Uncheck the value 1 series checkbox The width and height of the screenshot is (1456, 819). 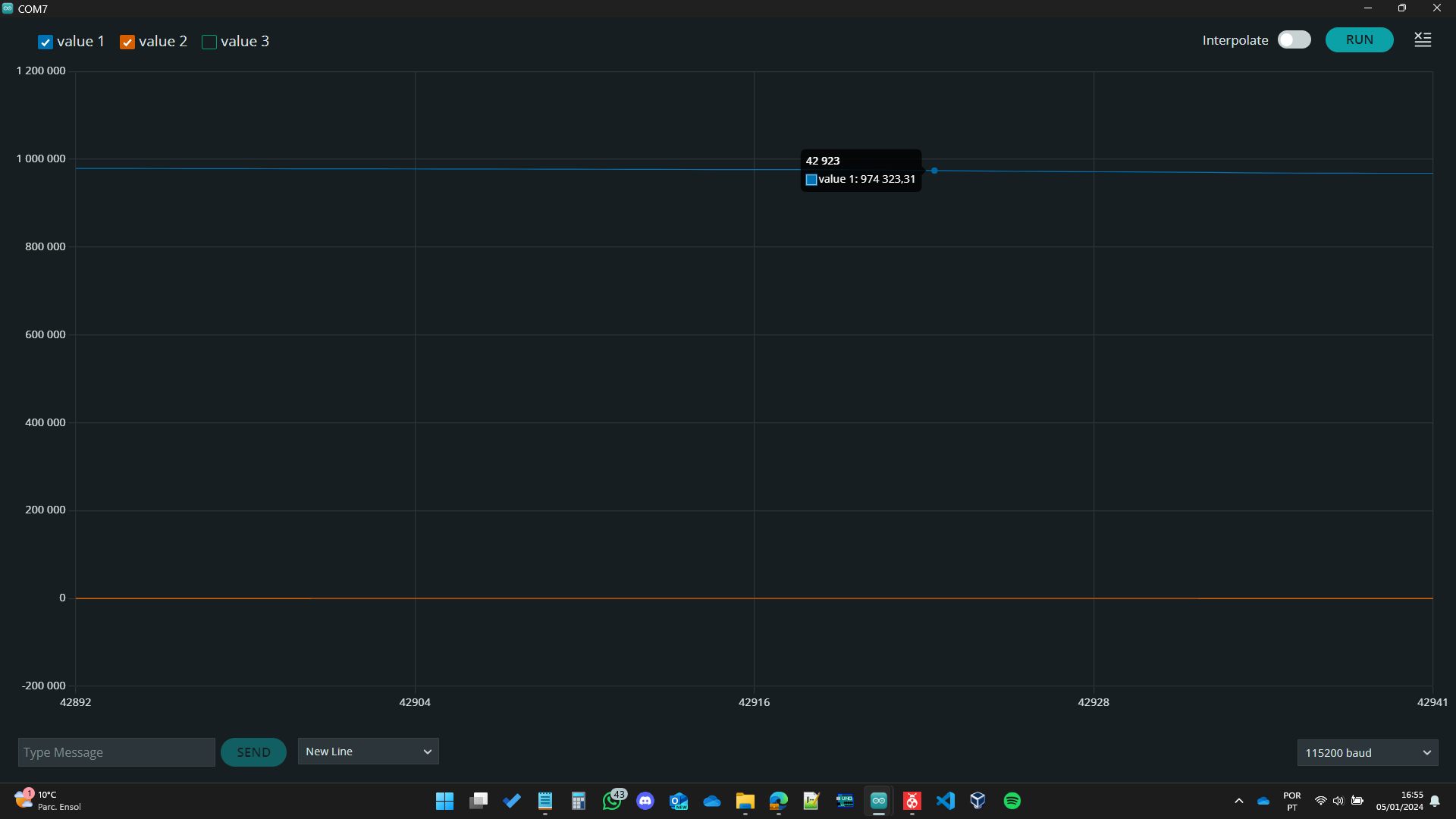pyautogui.click(x=45, y=42)
